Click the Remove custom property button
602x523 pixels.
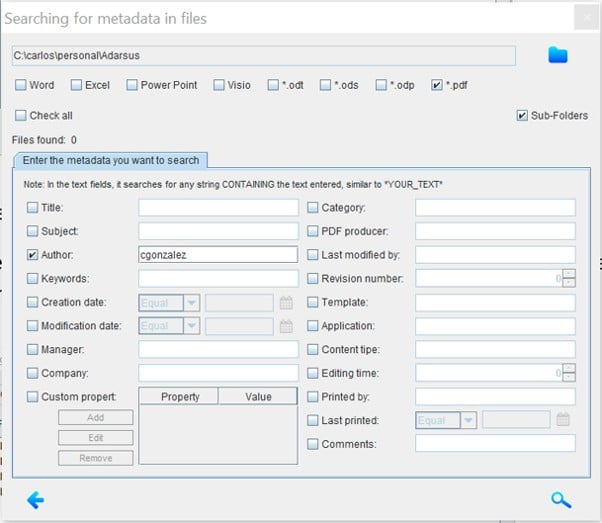(x=95, y=458)
